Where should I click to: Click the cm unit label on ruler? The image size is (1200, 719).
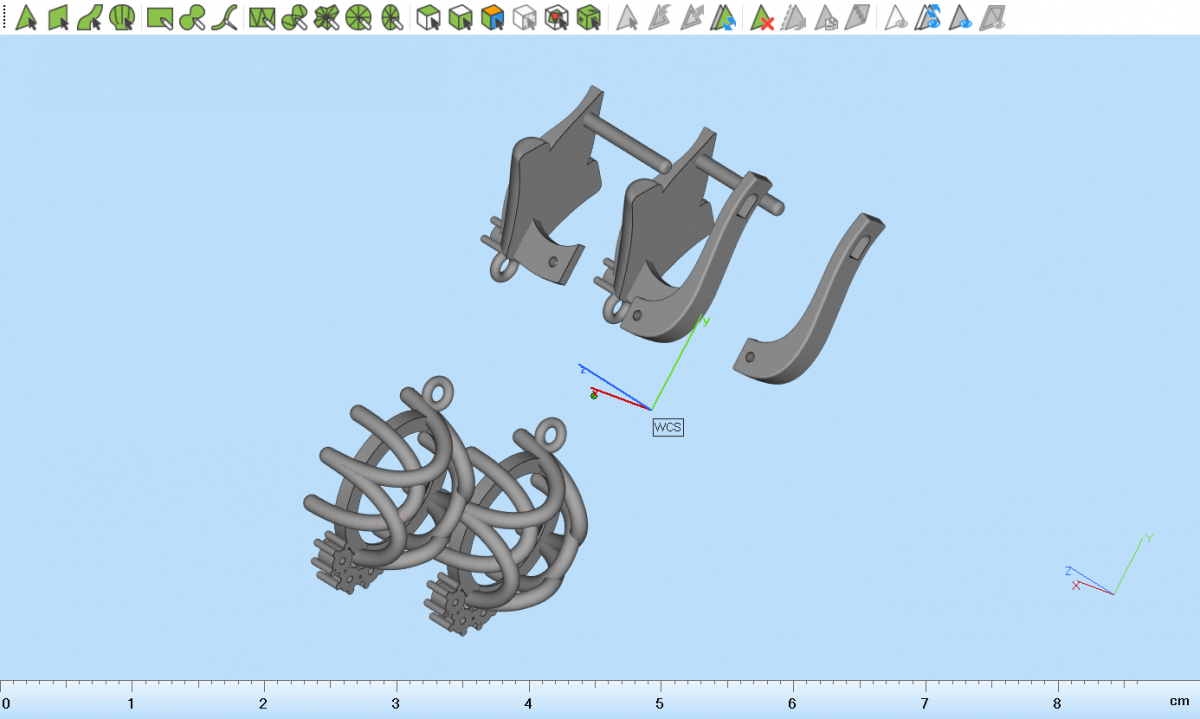1180,702
